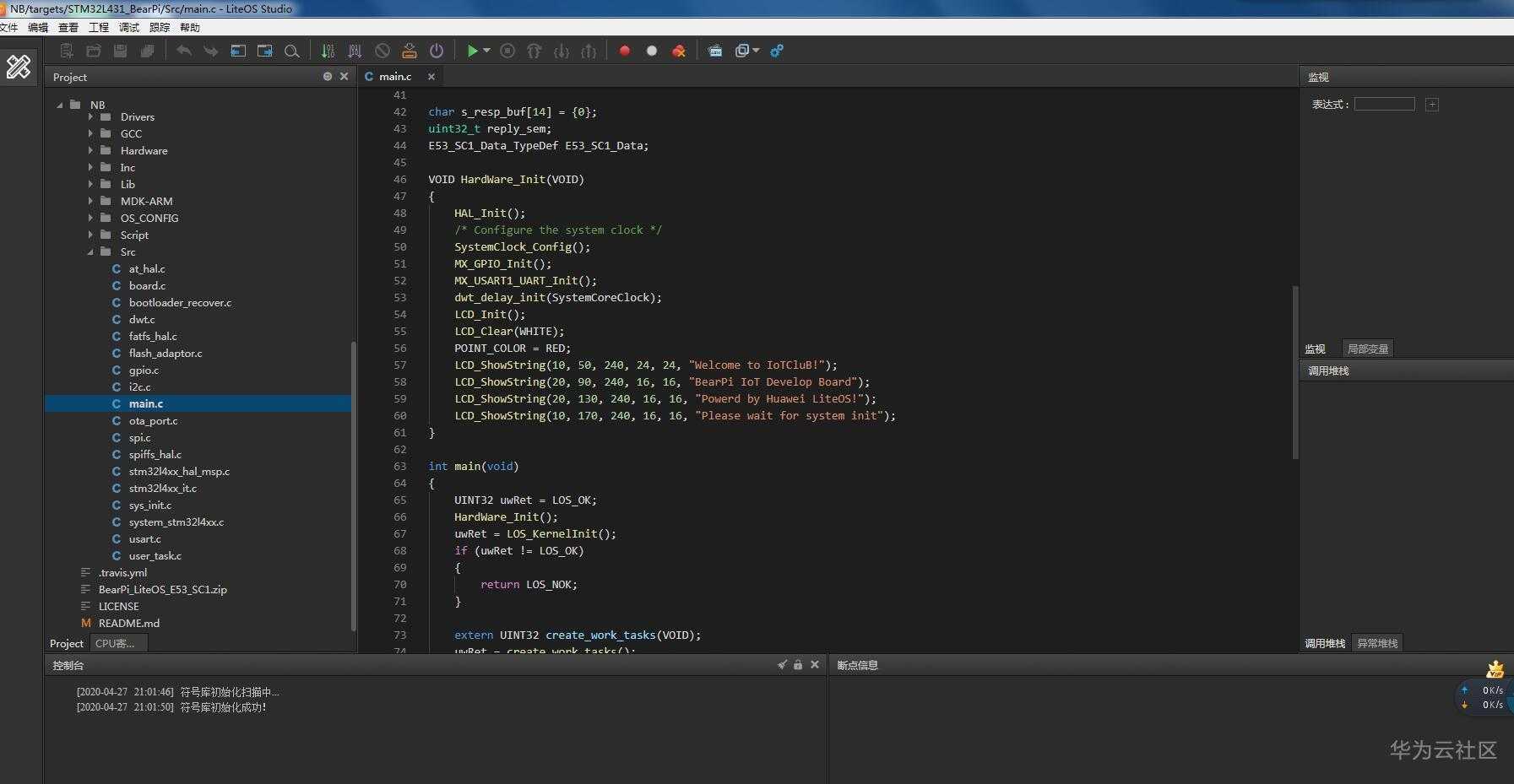The height and width of the screenshot is (784, 1514).
Task: Click the project settings gears icon
Action: pyautogui.click(x=777, y=51)
